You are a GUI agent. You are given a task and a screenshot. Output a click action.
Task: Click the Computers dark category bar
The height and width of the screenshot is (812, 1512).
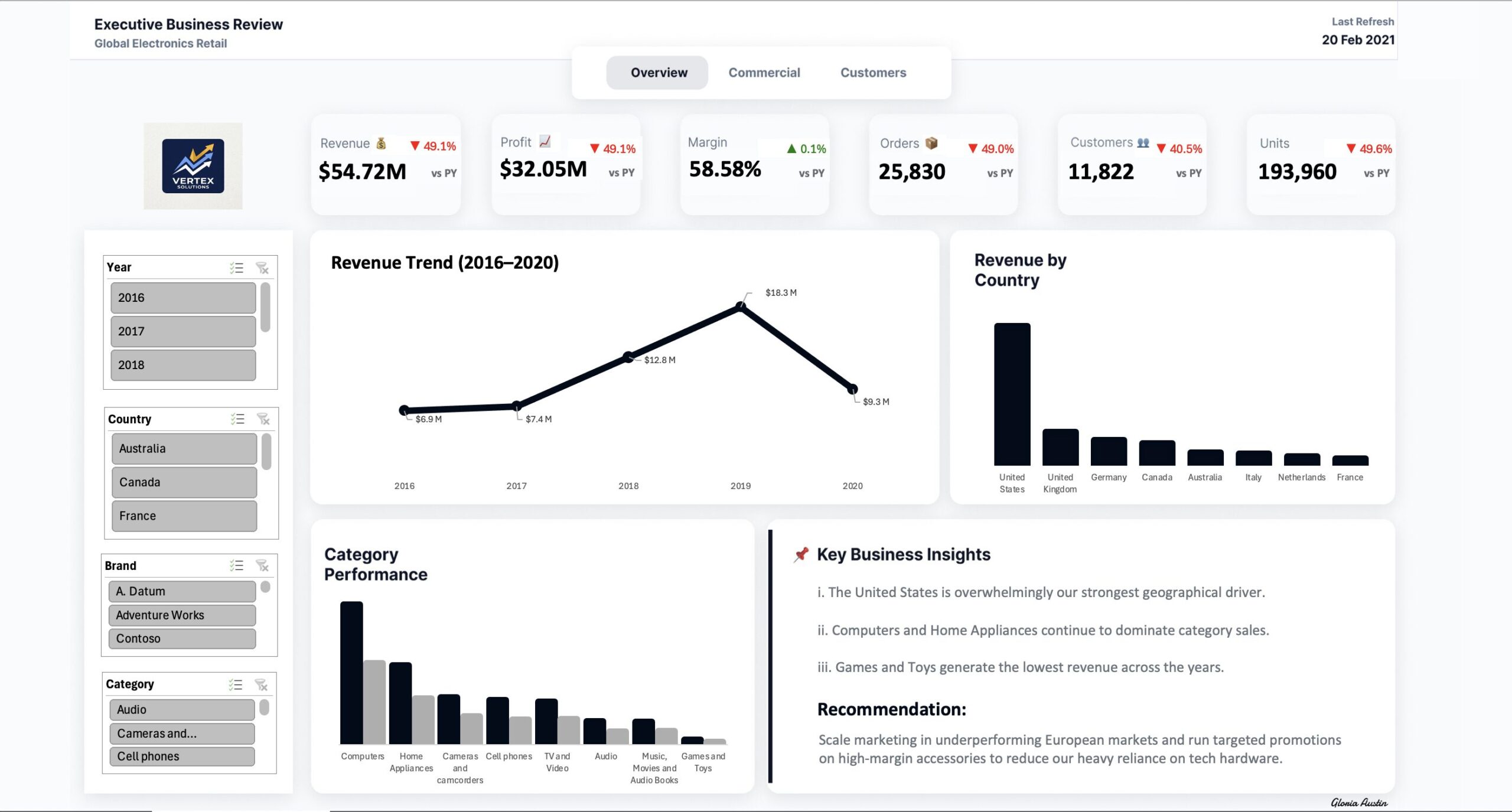point(351,673)
